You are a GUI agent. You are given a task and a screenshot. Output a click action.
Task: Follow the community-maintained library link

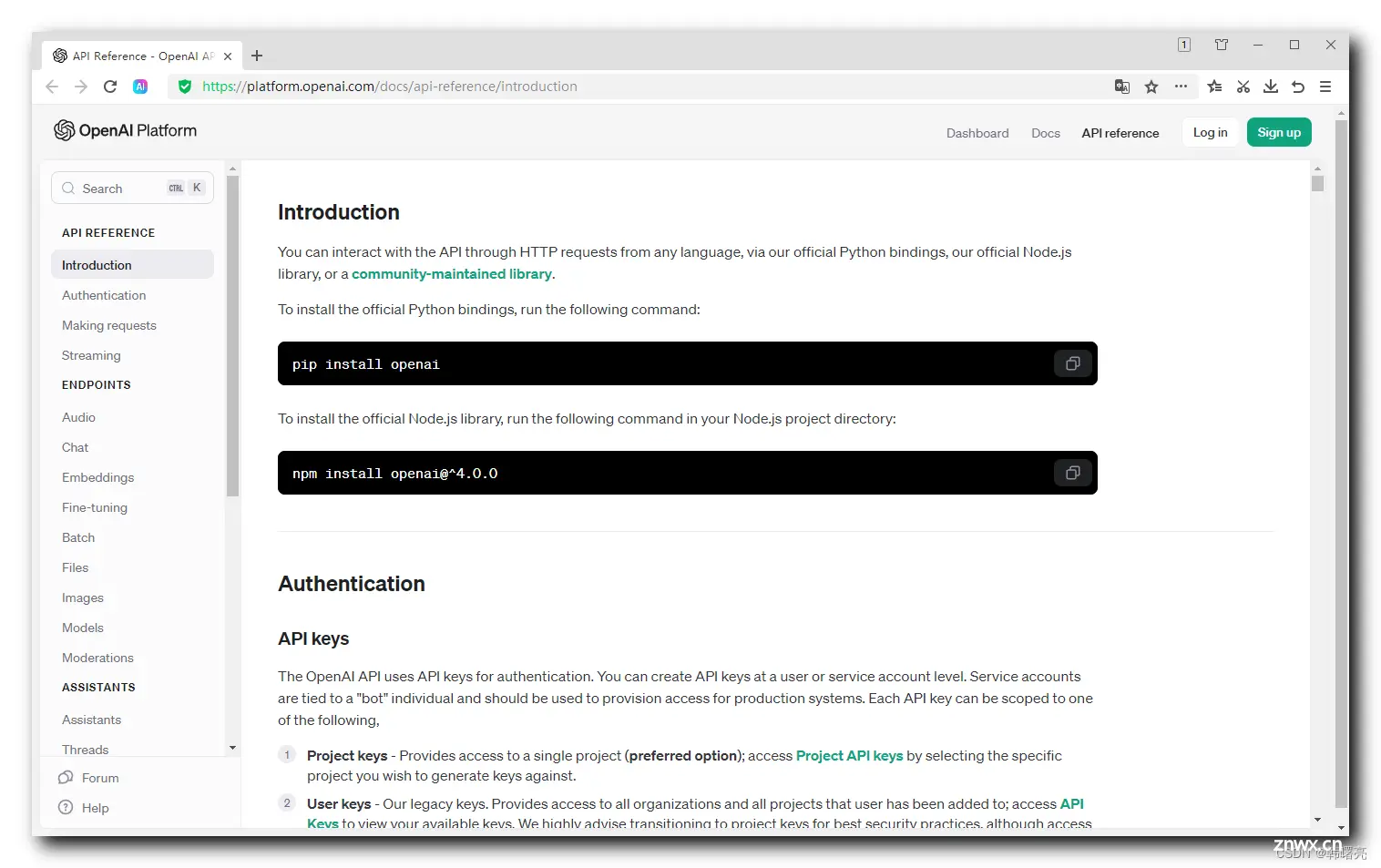point(452,274)
